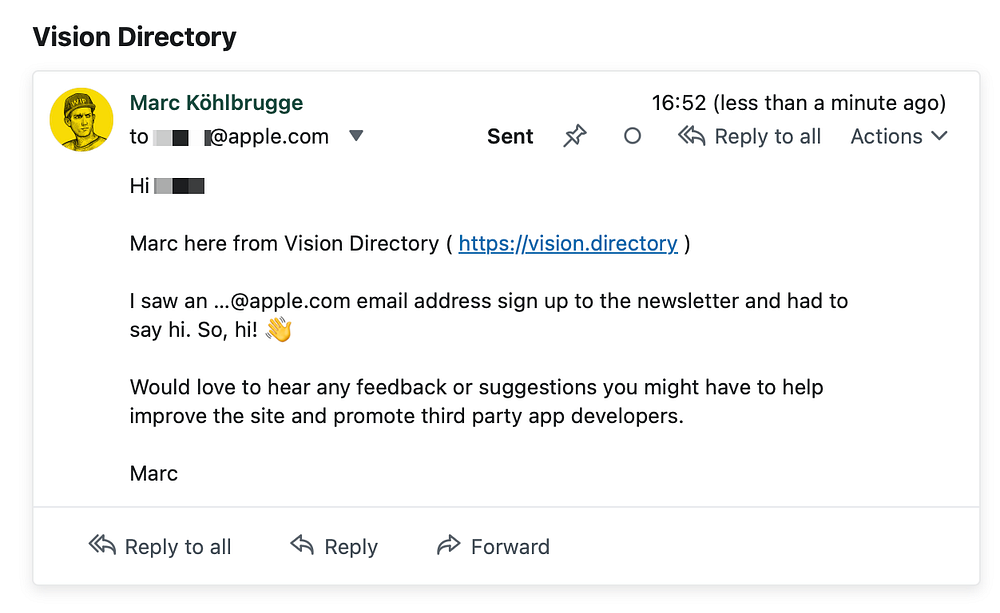Click the chevron beside Actions
The height and width of the screenshot is (613, 1000).
(939, 137)
